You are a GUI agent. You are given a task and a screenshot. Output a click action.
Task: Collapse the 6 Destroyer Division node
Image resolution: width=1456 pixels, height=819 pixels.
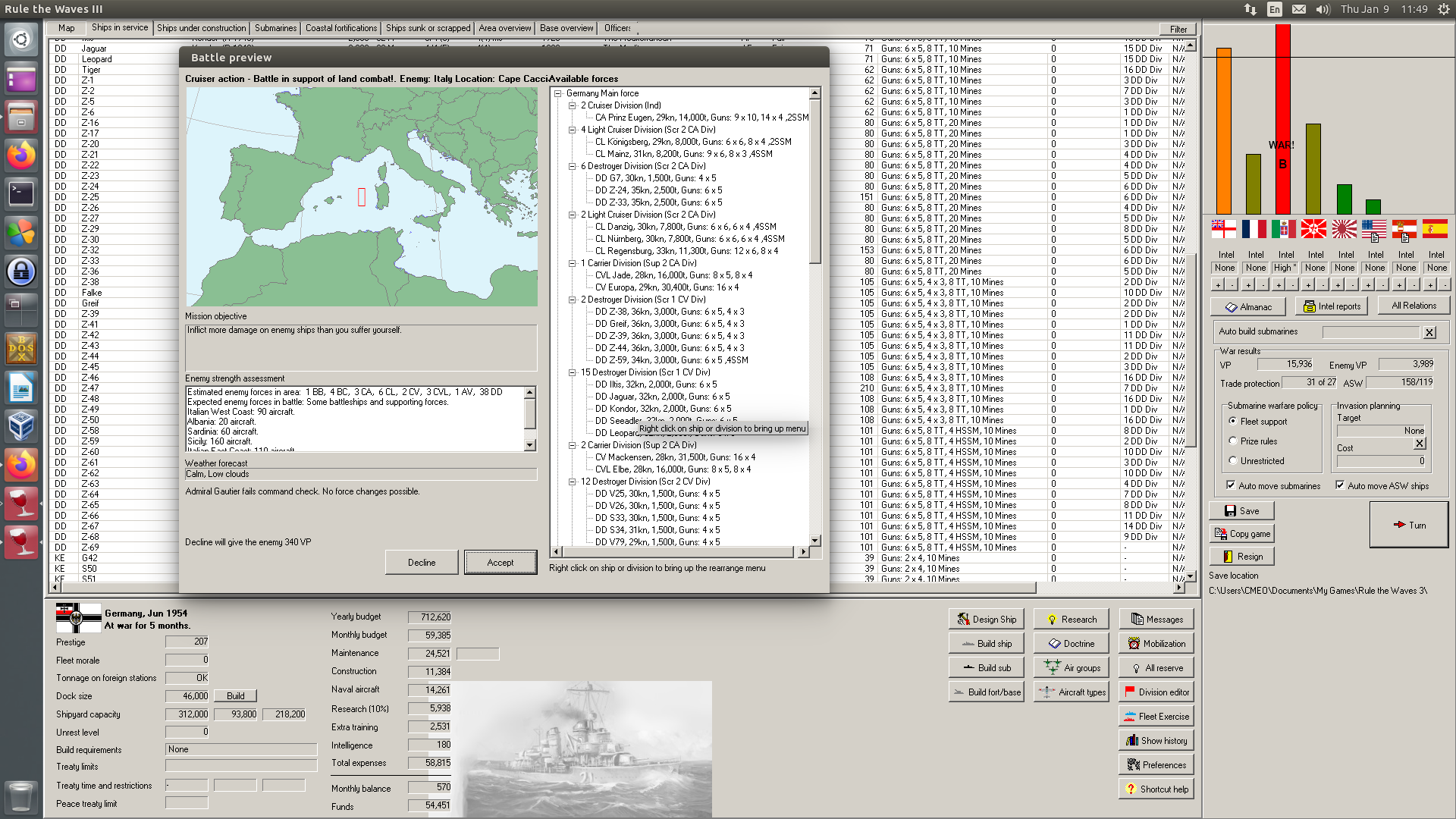pyautogui.click(x=573, y=166)
